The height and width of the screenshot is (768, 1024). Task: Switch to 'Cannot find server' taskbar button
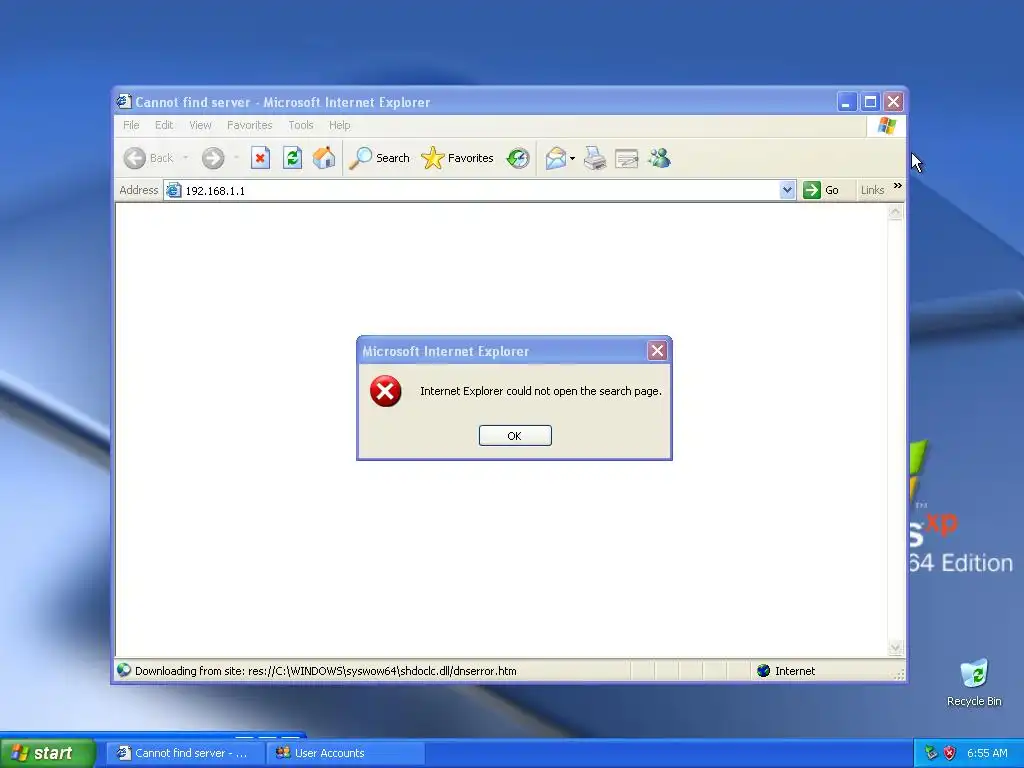(x=184, y=753)
